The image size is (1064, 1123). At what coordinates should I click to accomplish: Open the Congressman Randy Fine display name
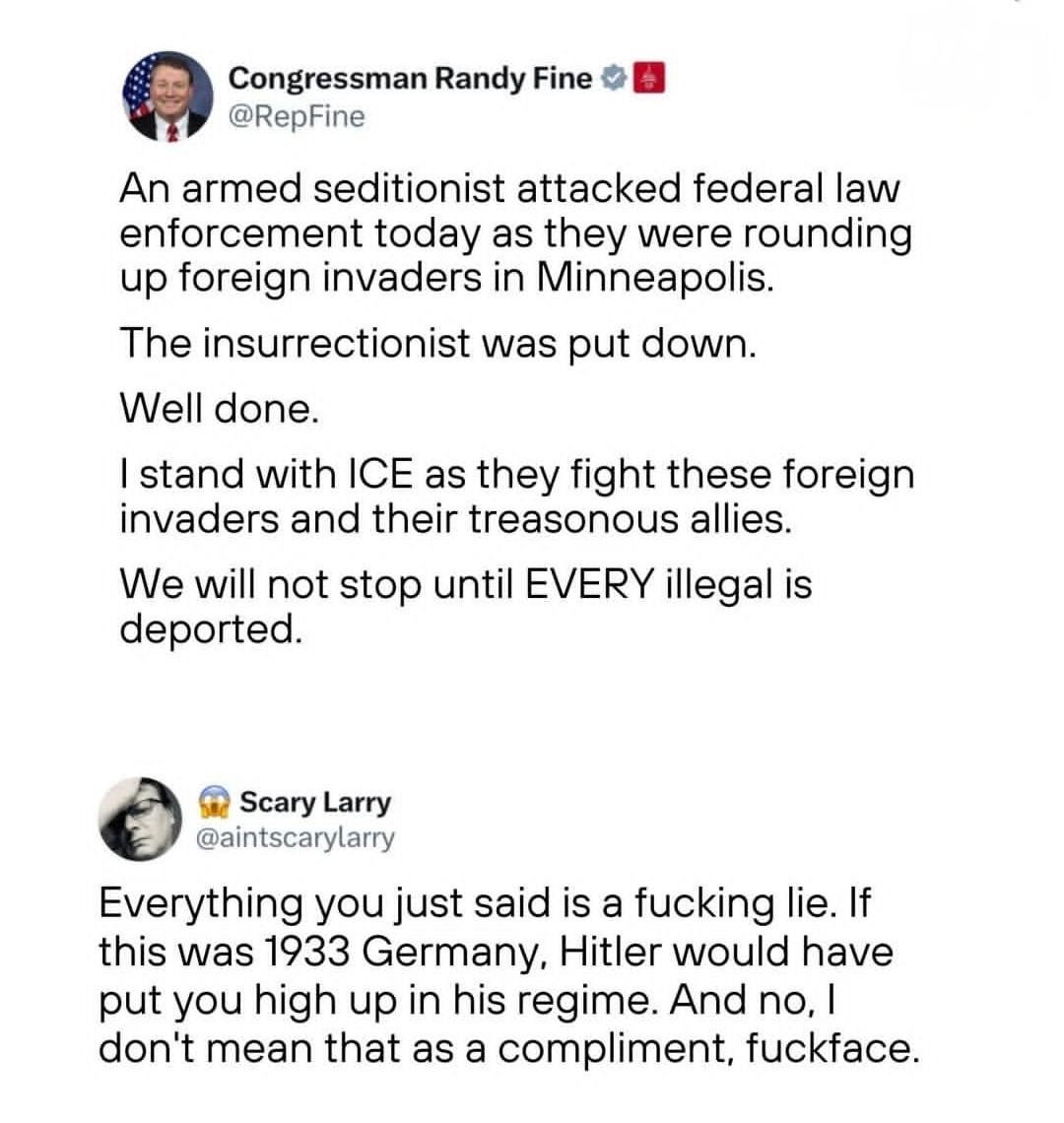[x=411, y=78]
